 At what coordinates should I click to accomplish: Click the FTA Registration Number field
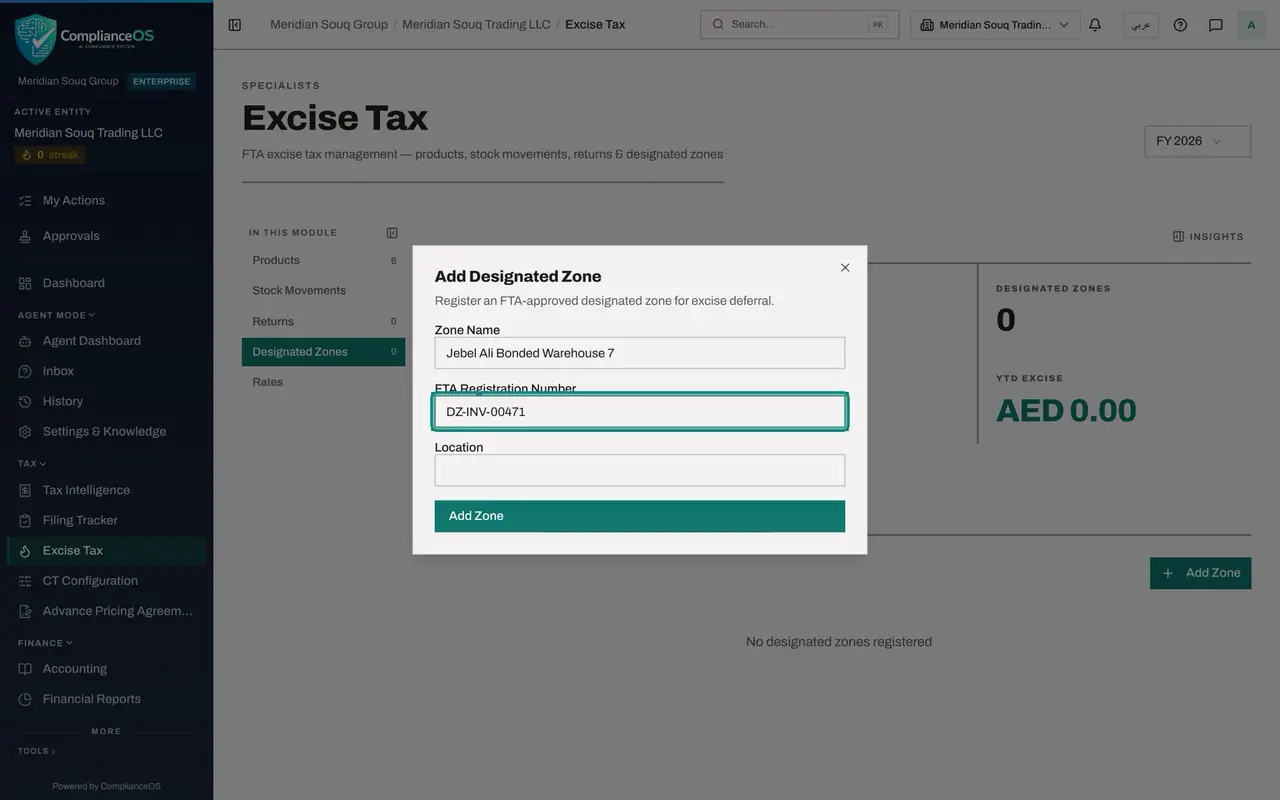pyautogui.click(x=640, y=412)
